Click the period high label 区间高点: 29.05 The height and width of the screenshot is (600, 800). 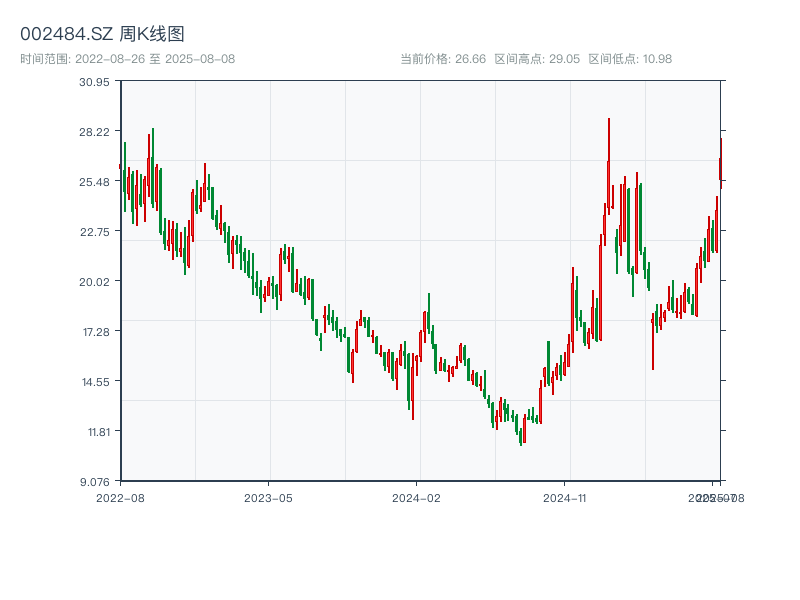coord(537,59)
